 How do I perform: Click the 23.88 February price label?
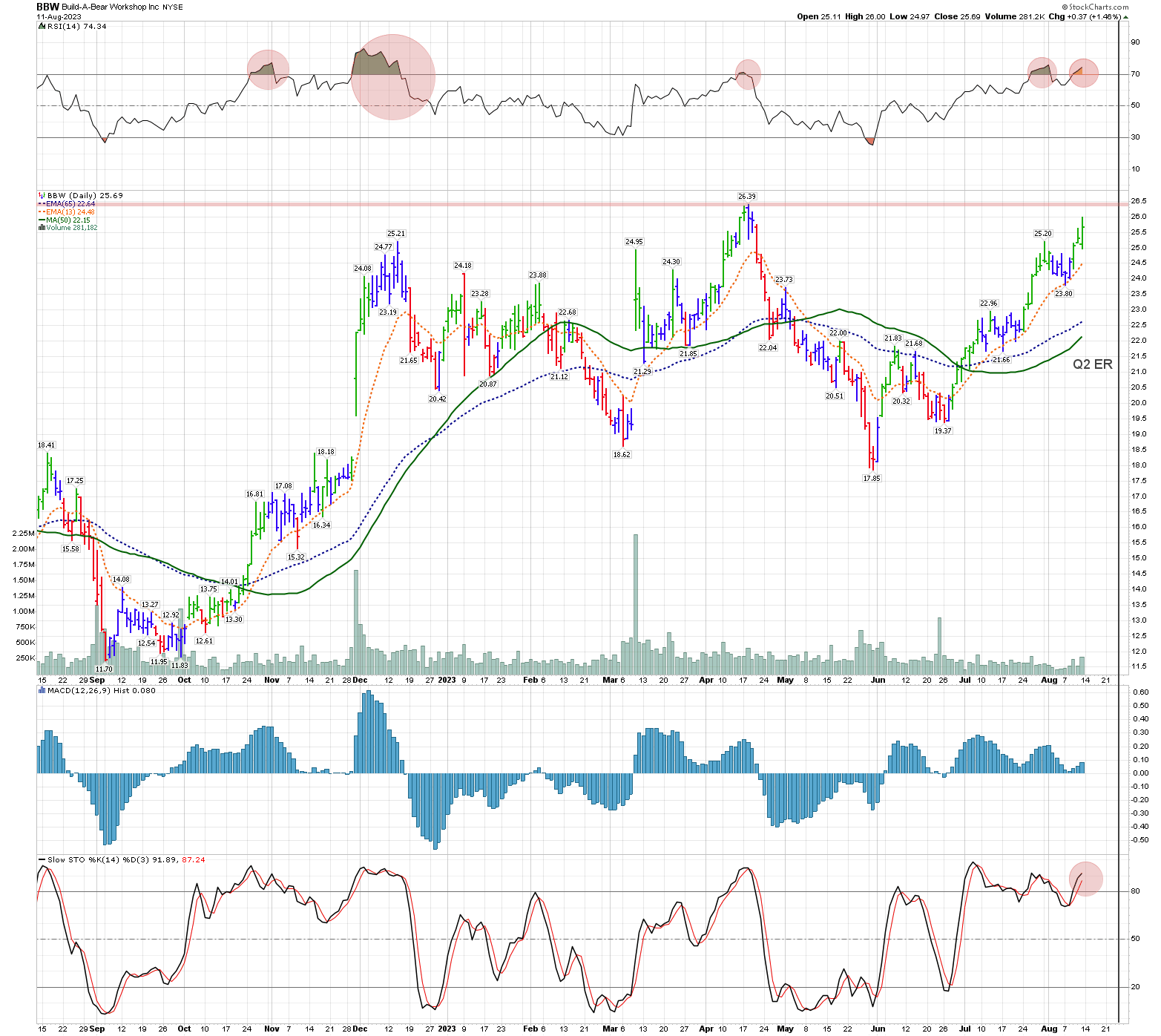tap(538, 275)
